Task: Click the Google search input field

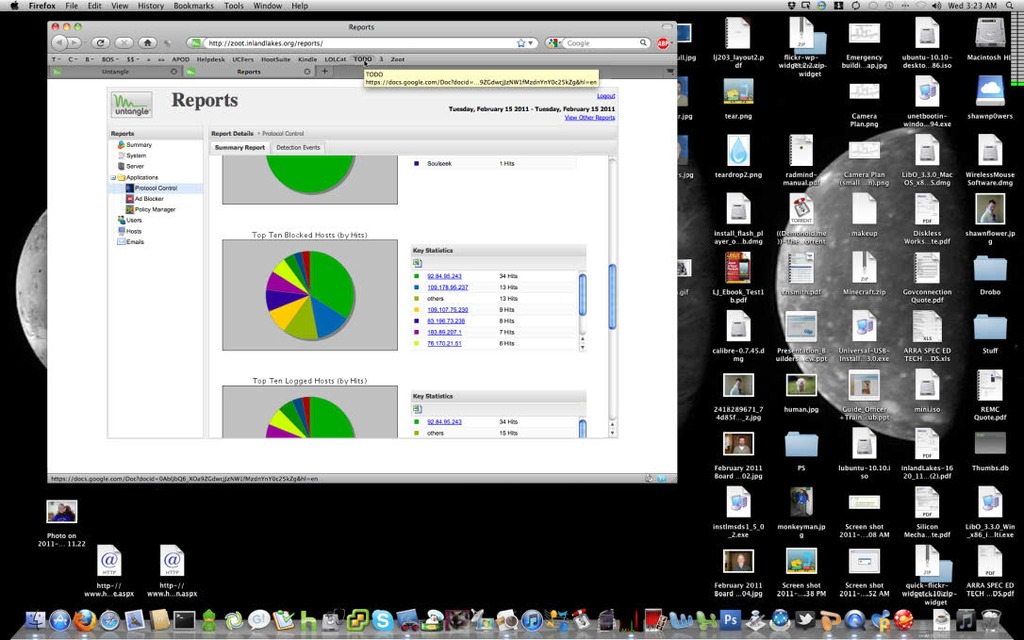Action: (603, 43)
